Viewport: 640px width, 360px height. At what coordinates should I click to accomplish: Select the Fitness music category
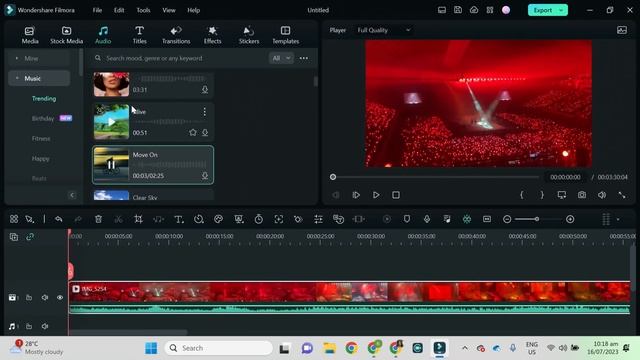pos(41,138)
